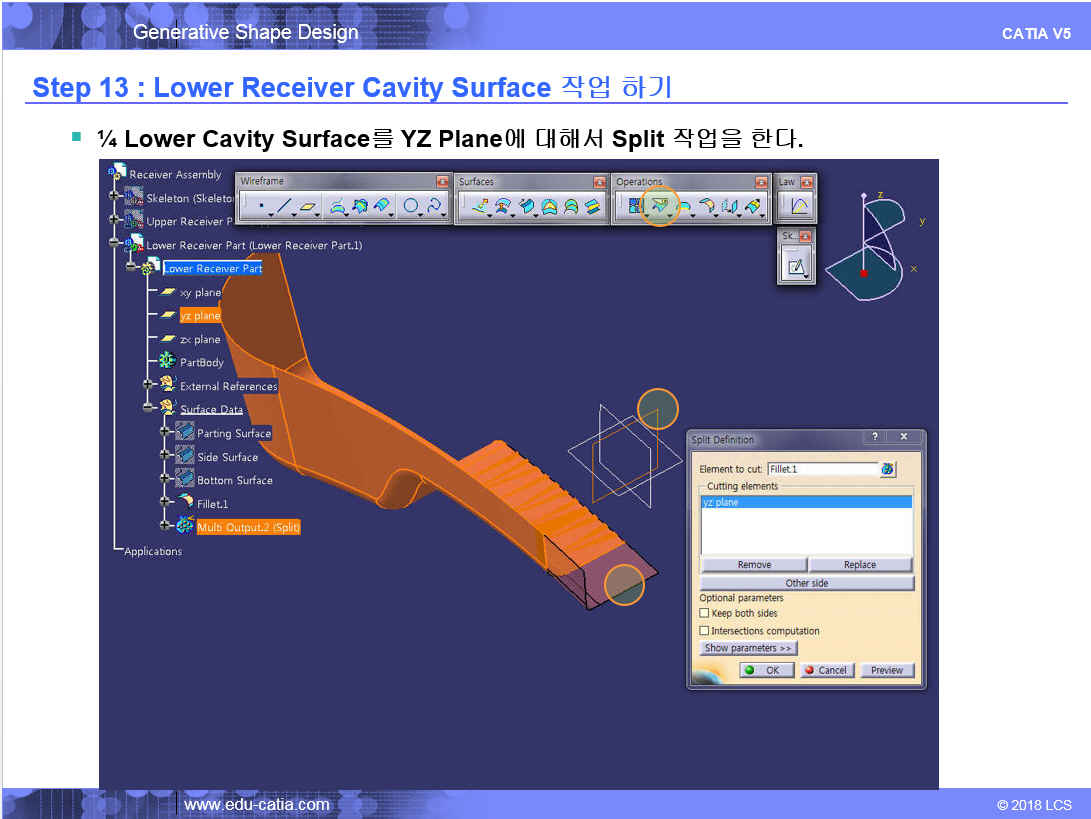Select the Point tool in Wireframe toolbar
Image resolution: width=1091 pixels, height=819 pixels.
tap(261, 207)
